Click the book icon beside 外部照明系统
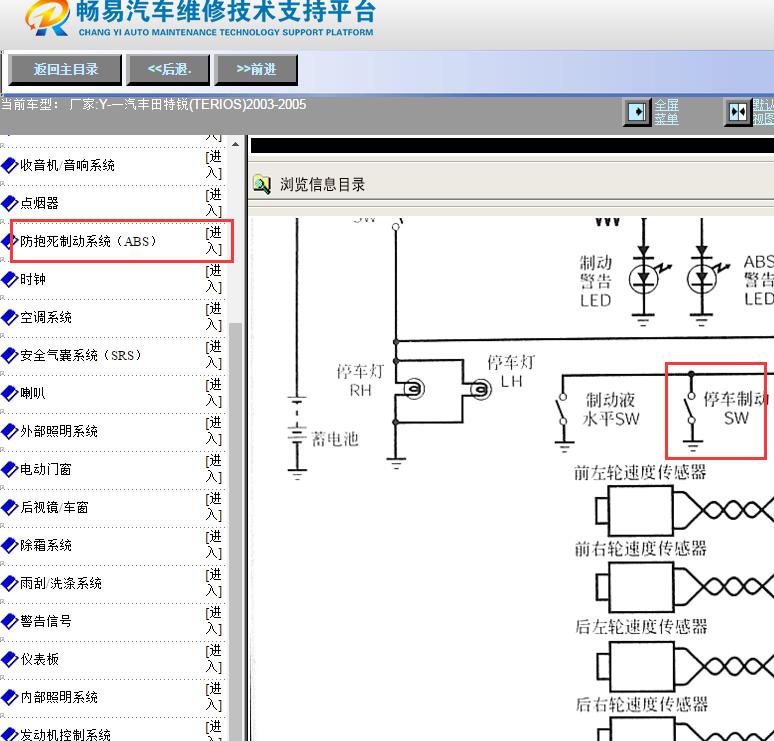The width and height of the screenshot is (774, 741). (x=9, y=431)
